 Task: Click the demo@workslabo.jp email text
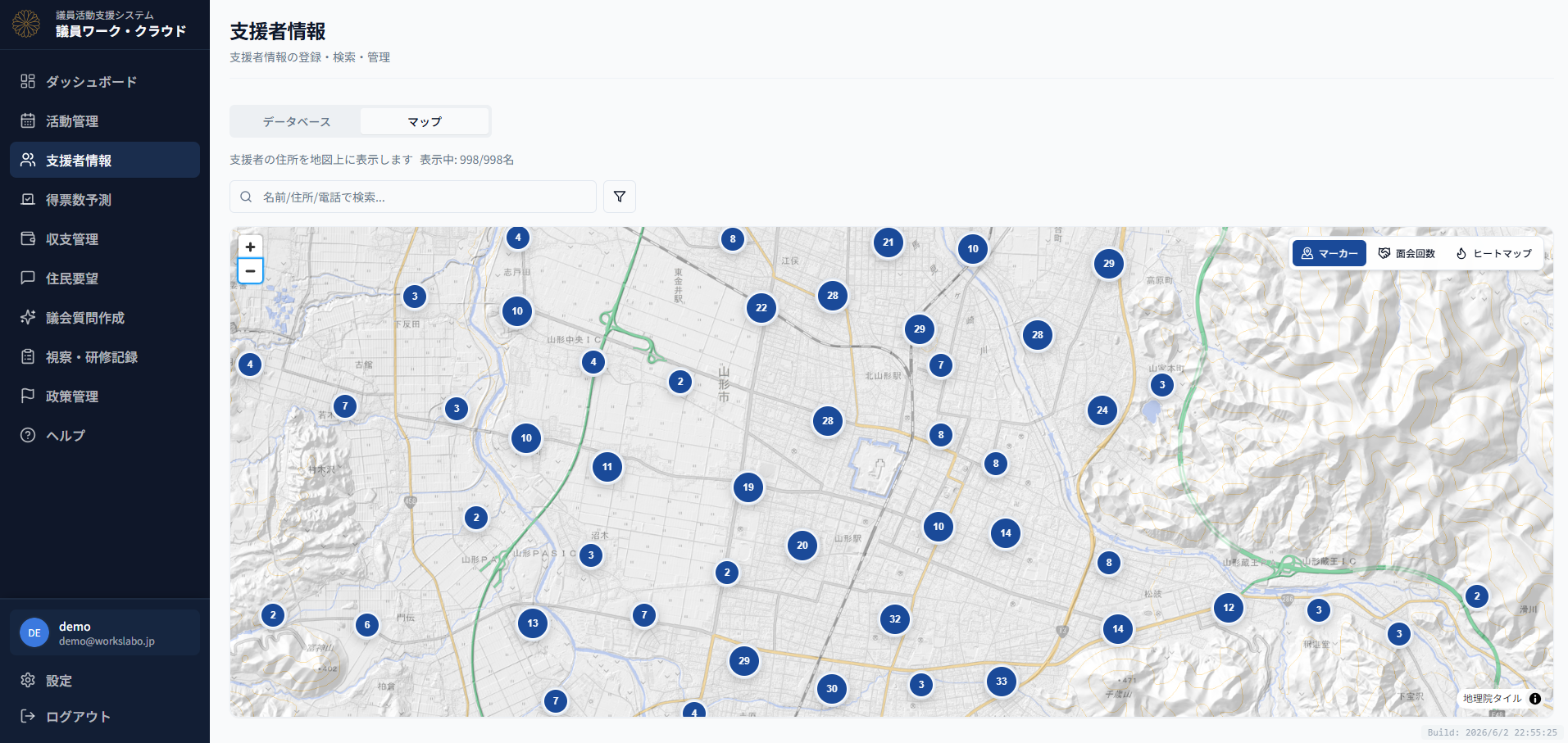point(107,641)
